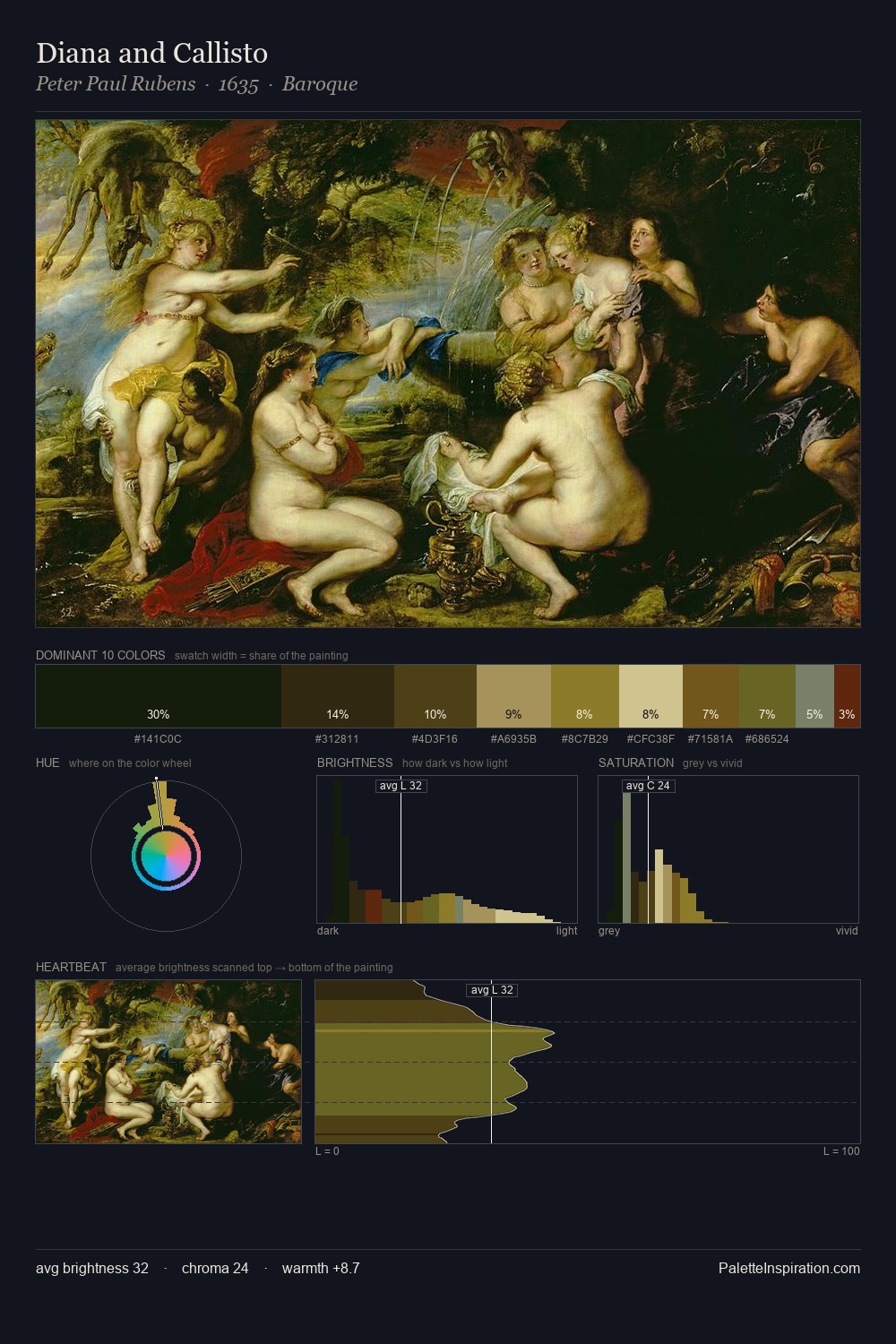Click the 8% pale cream swatch above #CFC38F
This screenshot has width=896, height=1344.
(650, 696)
